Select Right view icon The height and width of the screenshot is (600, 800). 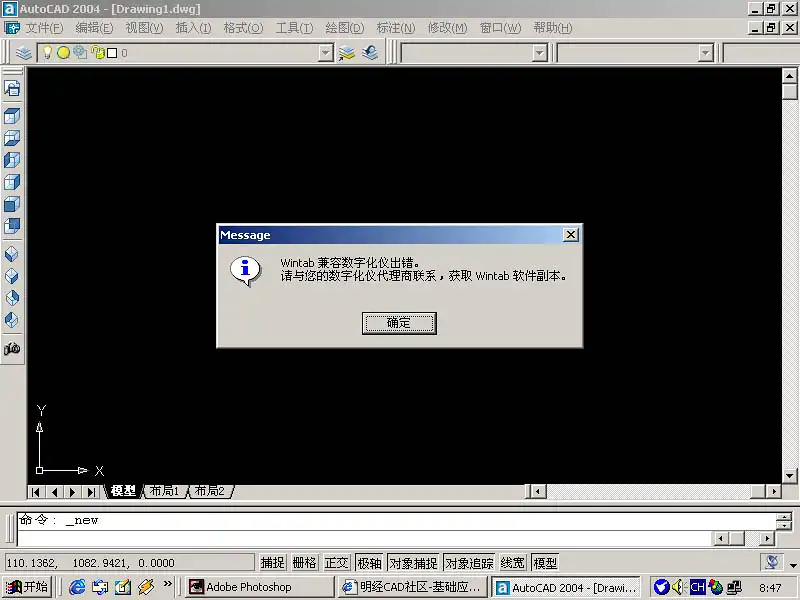pyautogui.click(x=12, y=182)
